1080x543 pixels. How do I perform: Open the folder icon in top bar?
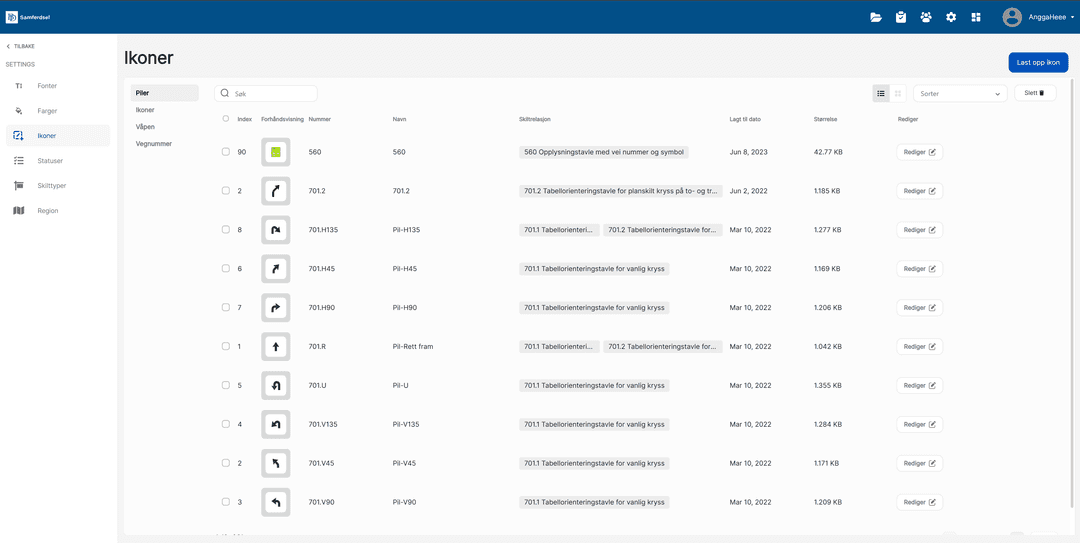[x=876, y=17]
